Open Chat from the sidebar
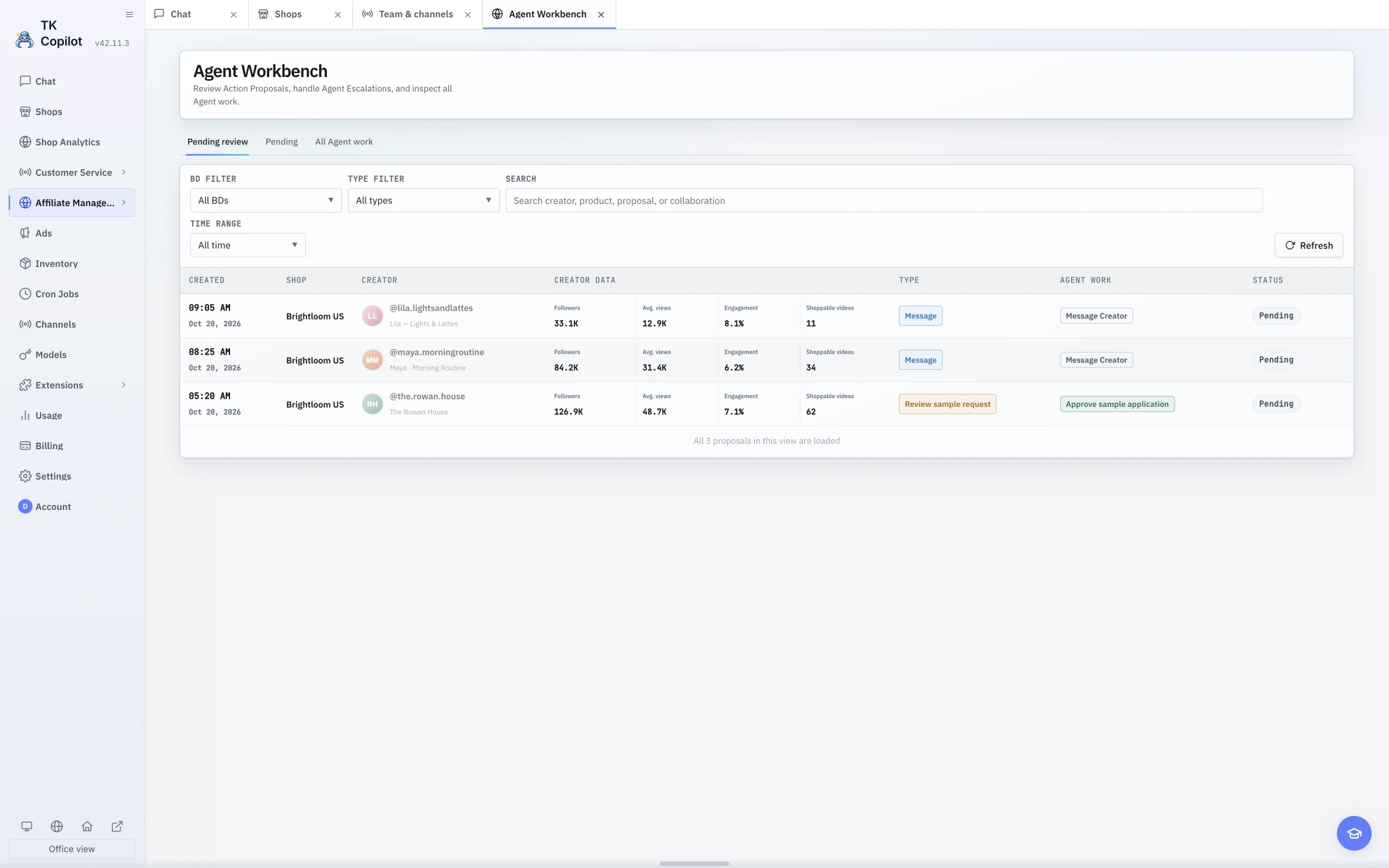Image resolution: width=1389 pixels, height=868 pixels. [72, 81]
